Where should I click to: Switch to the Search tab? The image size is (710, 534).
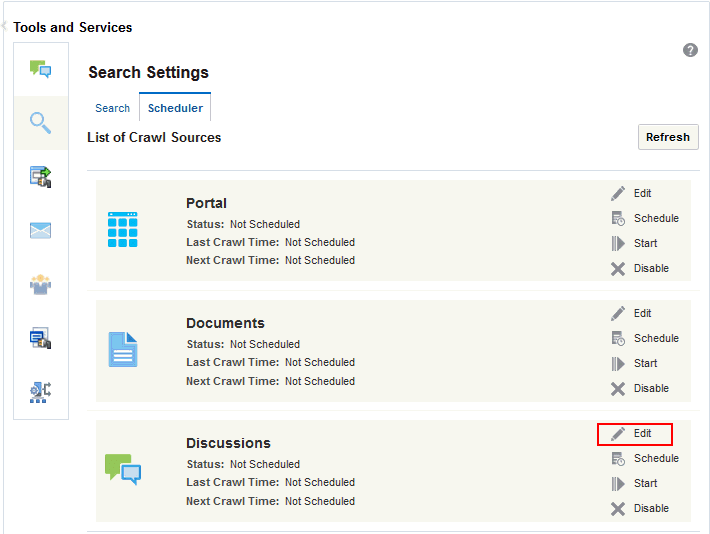(112, 108)
